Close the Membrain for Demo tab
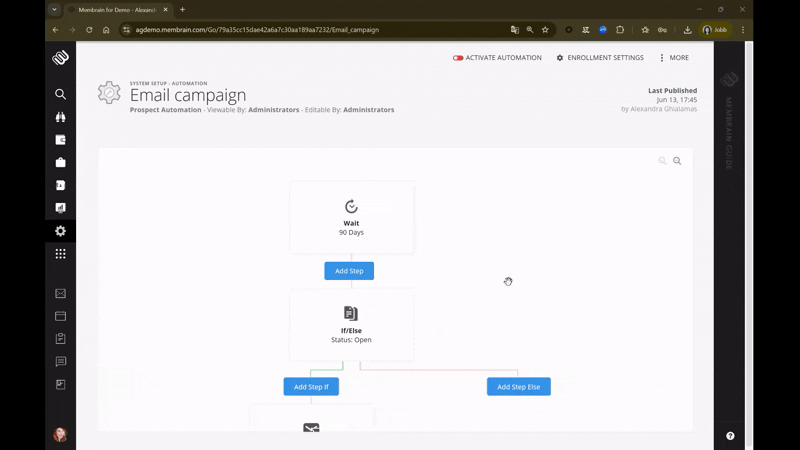 pyautogui.click(x=165, y=10)
